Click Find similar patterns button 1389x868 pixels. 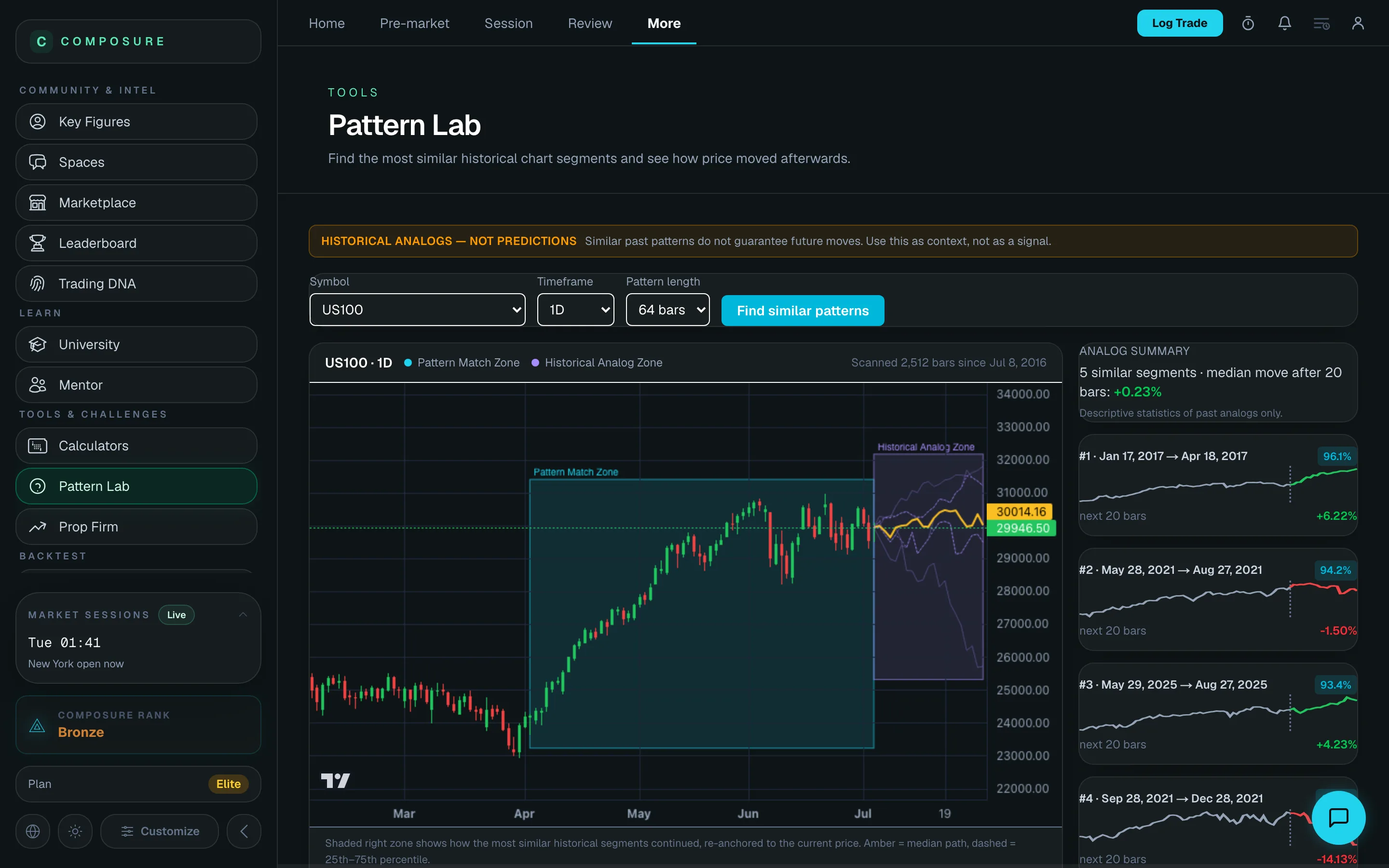(x=803, y=311)
